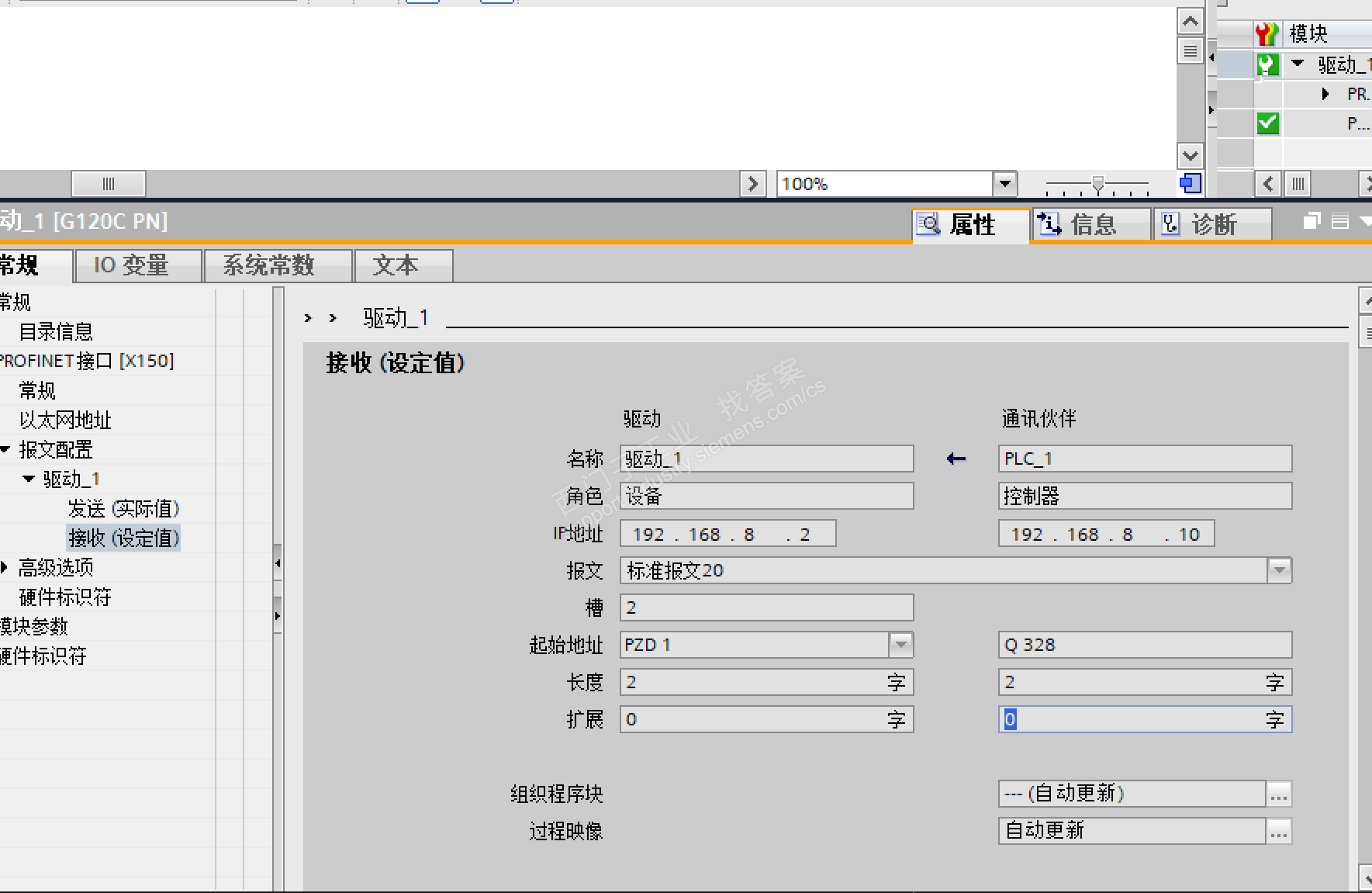
Task: Open the 报文 telegram dropdown
Action: tap(1280, 570)
